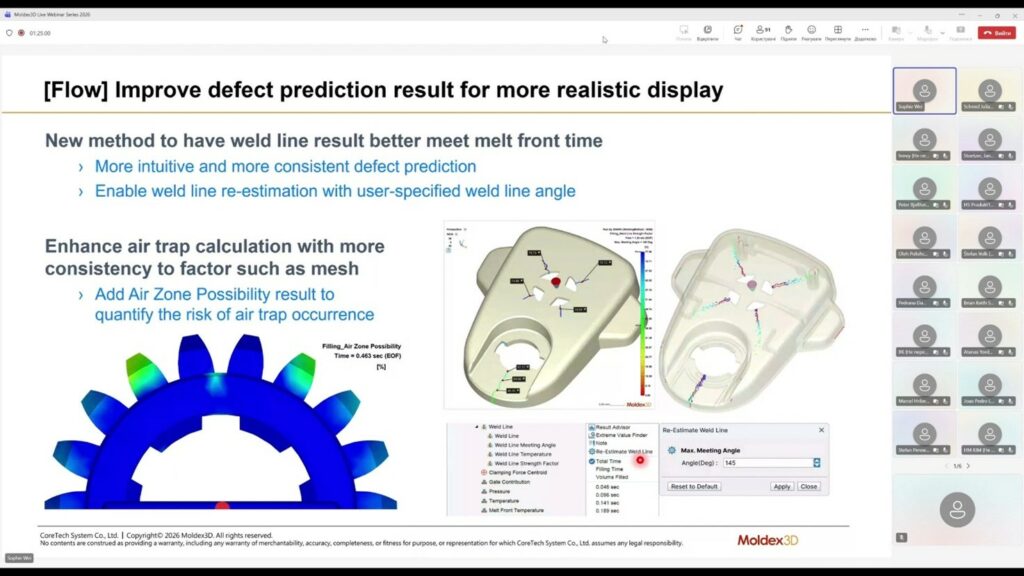The width and height of the screenshot is (1024, 576).
Task: Click Reset to Default button
Action: point(694,486)
